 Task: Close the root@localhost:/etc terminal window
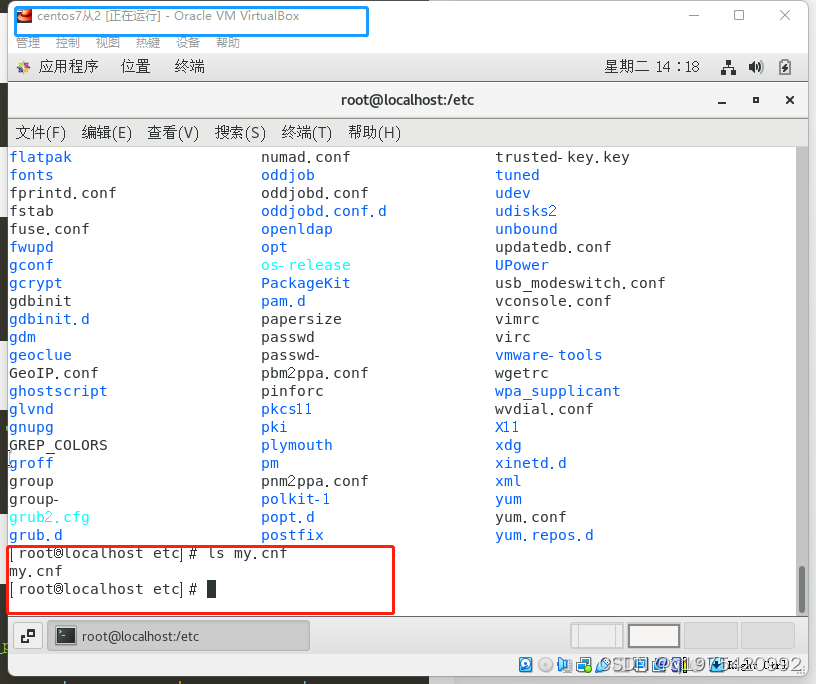pos(789,100)
